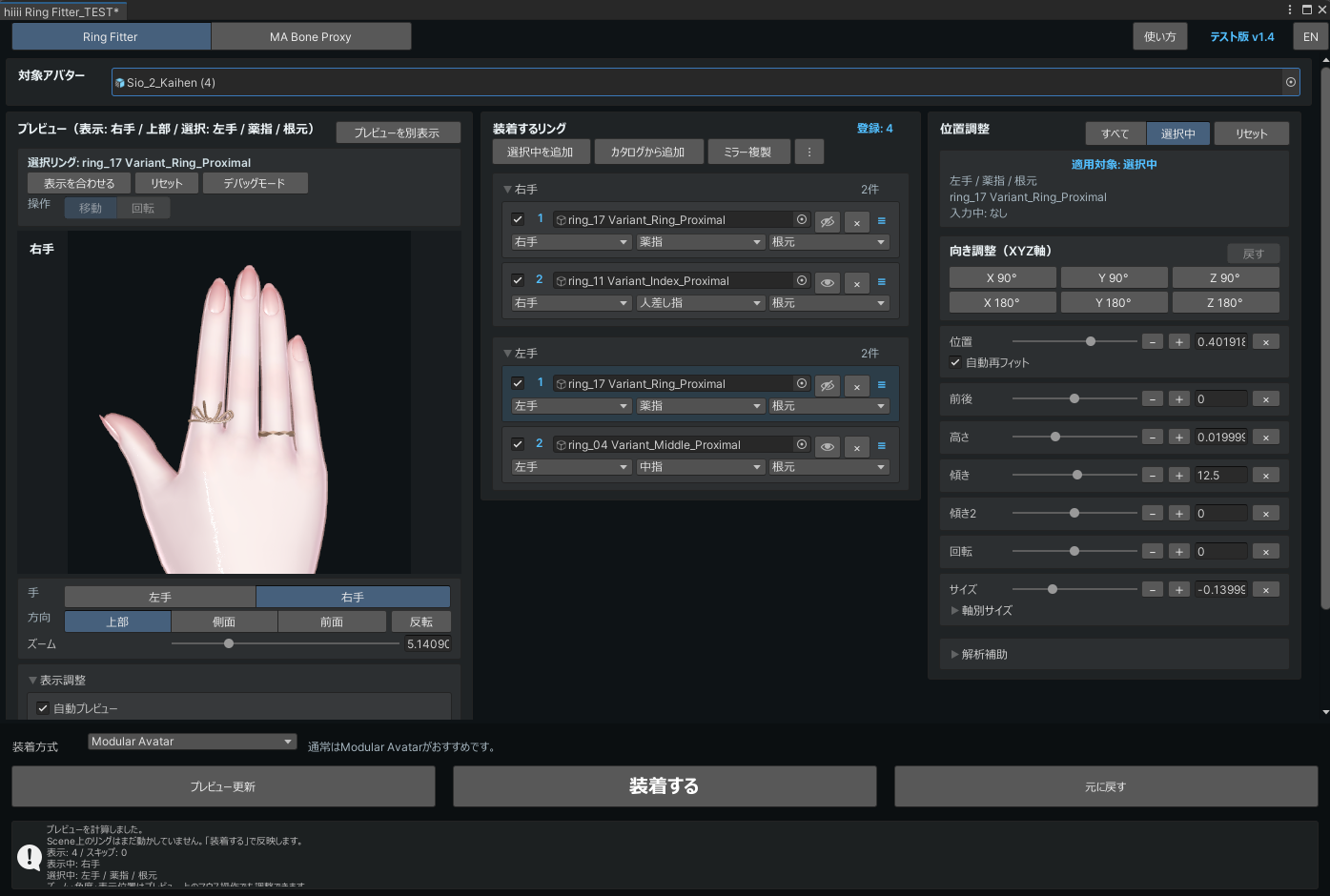Adjust the 位置 slider handle
This screenshot has width=1330, height=896.
tap(1091, 341)
